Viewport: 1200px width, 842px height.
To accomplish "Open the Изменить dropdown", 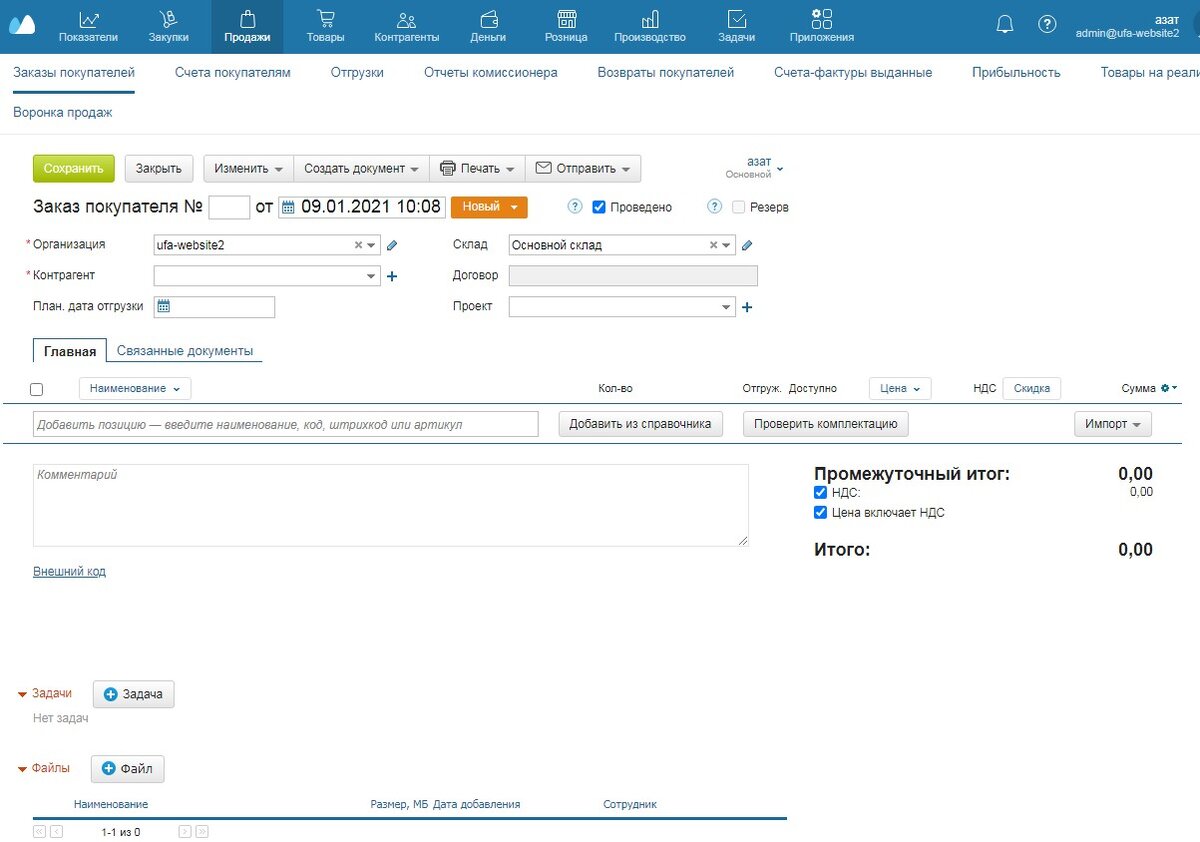I will coord(248,168).
